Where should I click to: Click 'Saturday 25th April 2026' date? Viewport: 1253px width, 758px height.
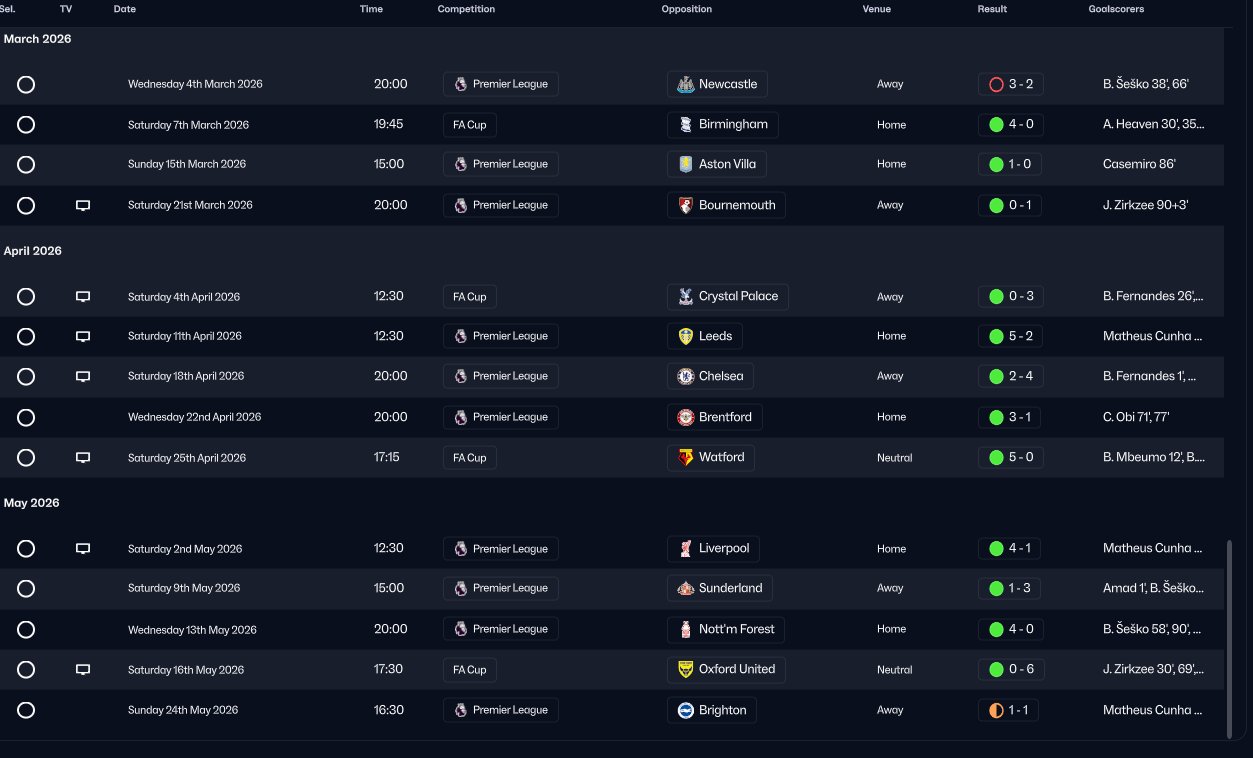coord(187,458)
